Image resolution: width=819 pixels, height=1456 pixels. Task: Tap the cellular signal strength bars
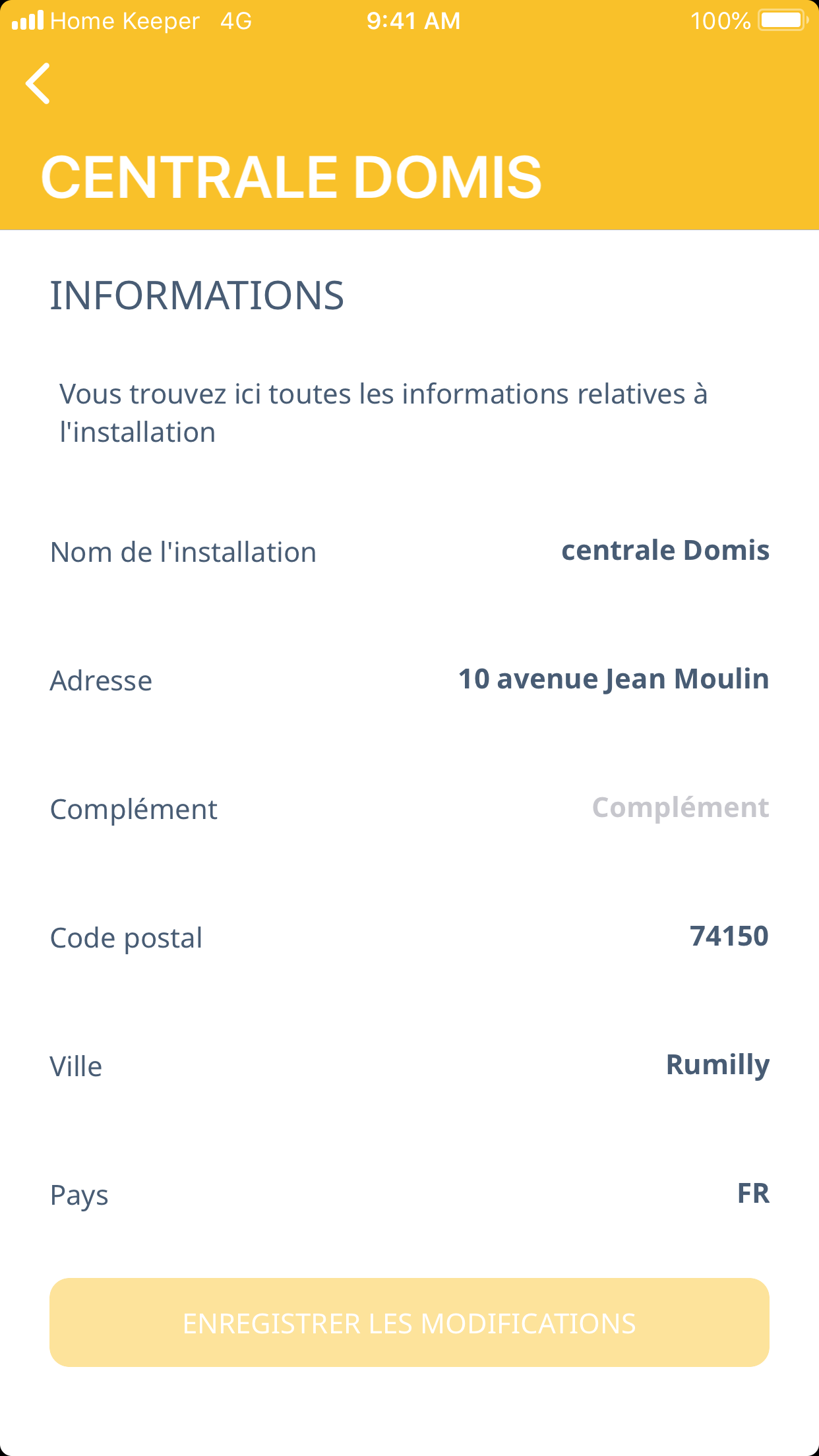pyautogui.click(x=28, y=20)
